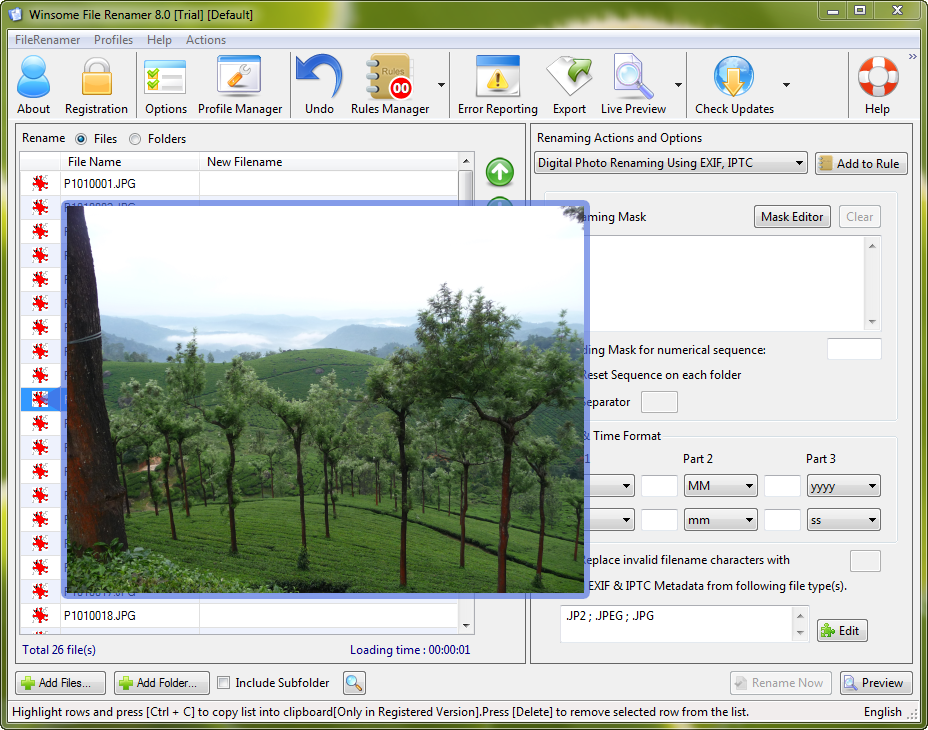Image resolution: width=928 pixels, height=730 pixels.
Task: Click the File Name column header
Action: [x=130, y=162]
